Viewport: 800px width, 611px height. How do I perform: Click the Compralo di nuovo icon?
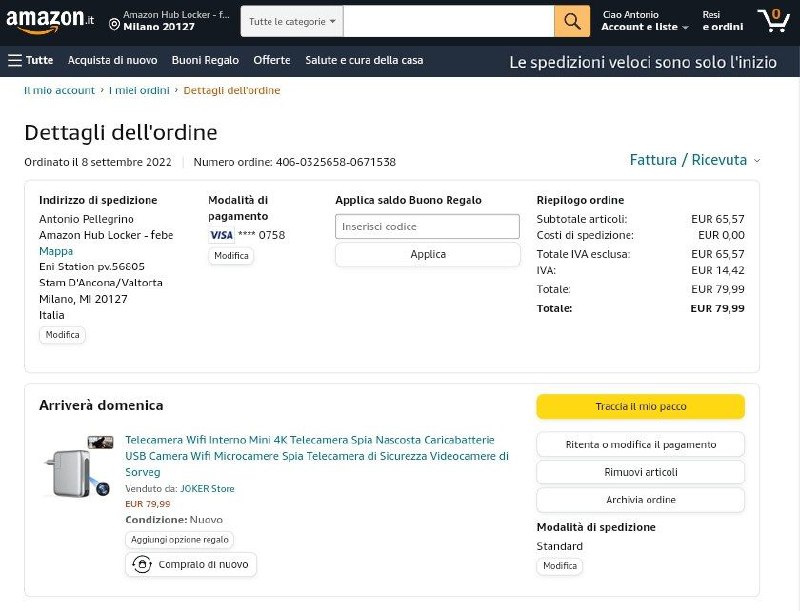(x=142, y=564)
